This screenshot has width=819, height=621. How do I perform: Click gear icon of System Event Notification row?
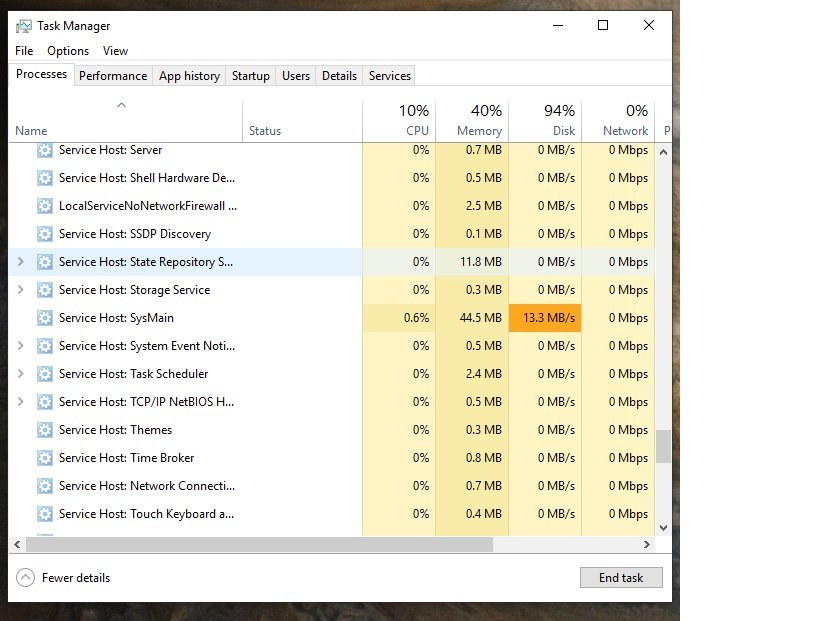click(x=45, y=346)
